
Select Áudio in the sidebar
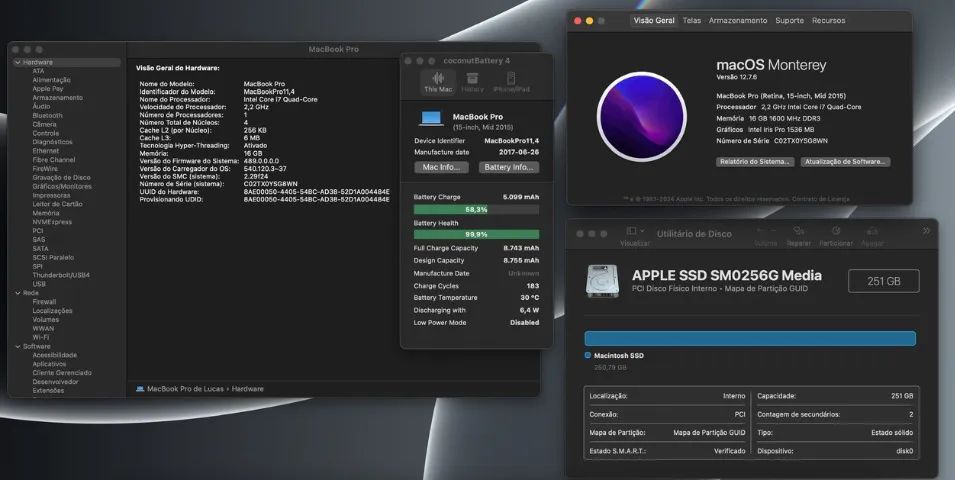(x=41, y=107)
